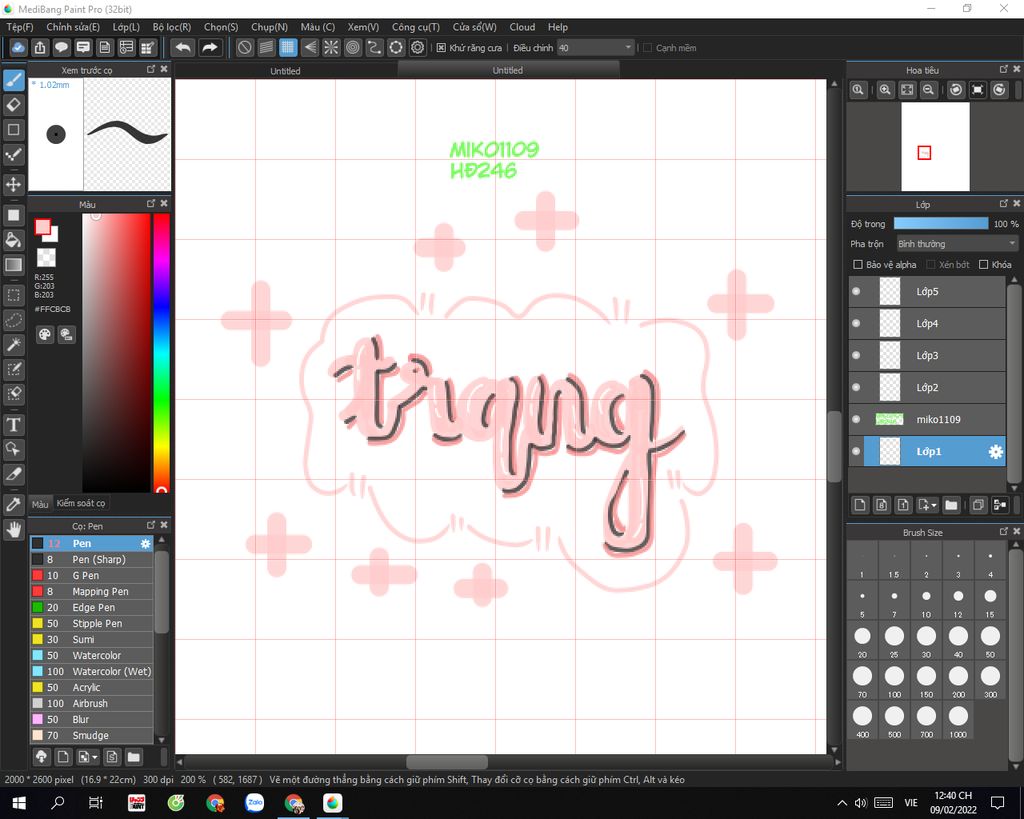Select the Lasso selection tool
This screenshot has width=1024, height=819.
[x=14, y=320]
